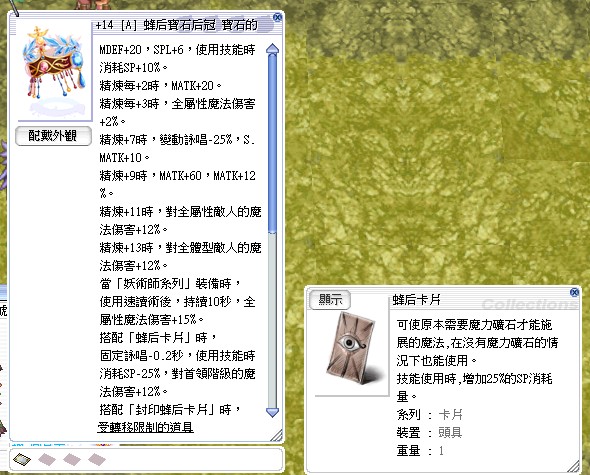Click the scrollbar down arrow in description
Image resolution: width=590 pixels, height=475 pixels.
[272, 412]
